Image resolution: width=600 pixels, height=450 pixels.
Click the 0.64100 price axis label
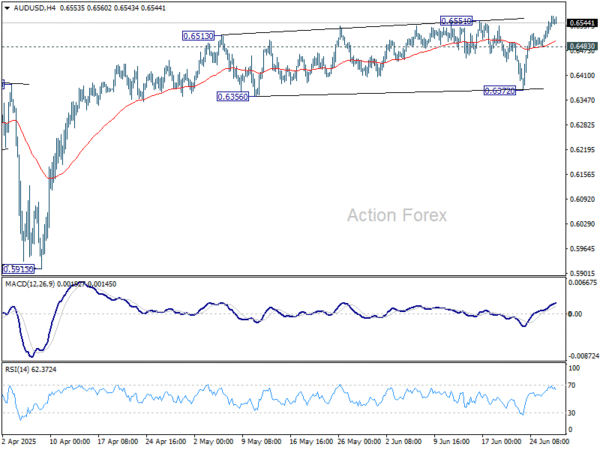coord(582,75)
